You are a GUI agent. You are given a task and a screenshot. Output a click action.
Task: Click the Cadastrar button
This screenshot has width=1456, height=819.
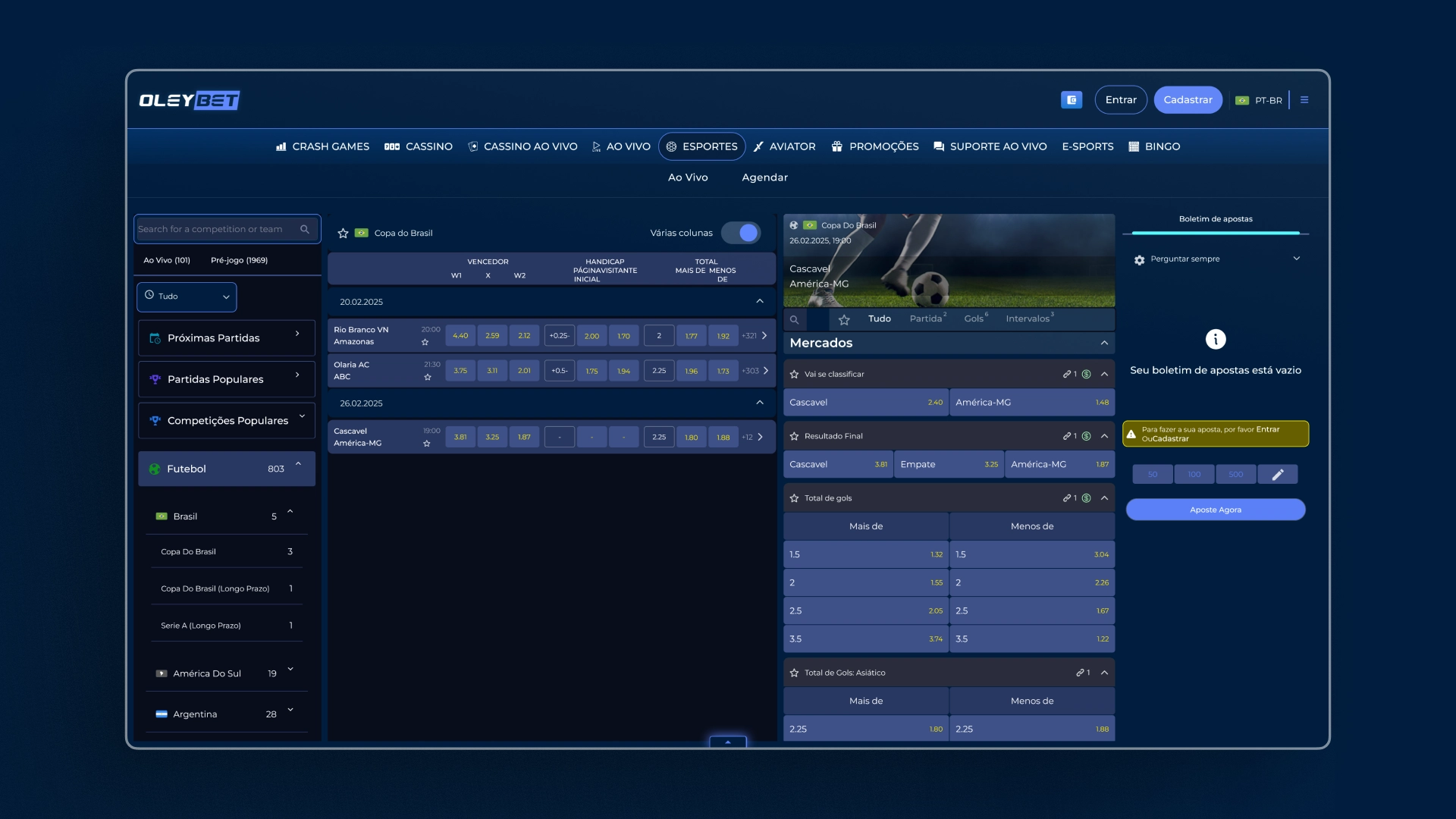point(1188,100)
